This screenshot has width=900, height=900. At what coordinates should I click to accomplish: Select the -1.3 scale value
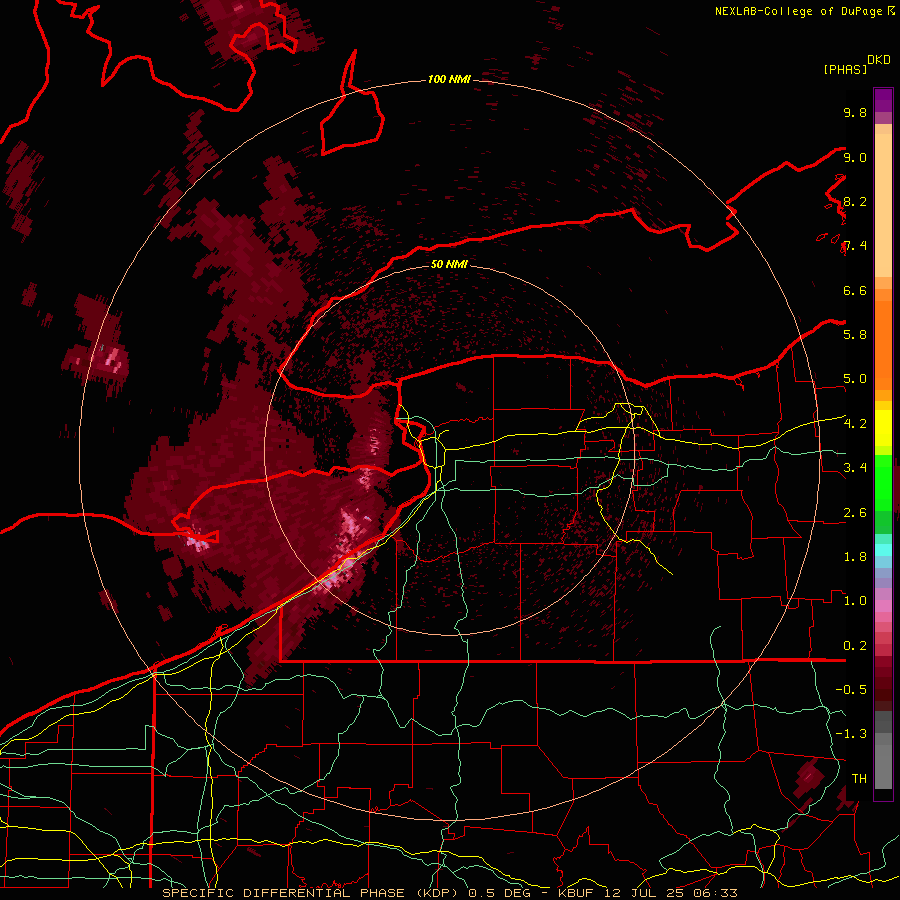point(851,734)
